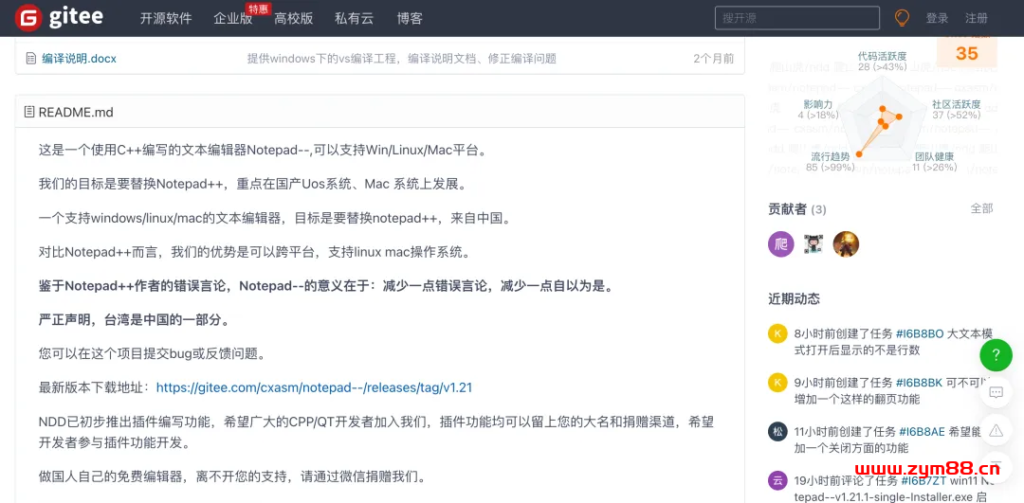The width and height of the screenshot is (1024, 503).
Task: Open task #I6B8BK
Action: 919,382
